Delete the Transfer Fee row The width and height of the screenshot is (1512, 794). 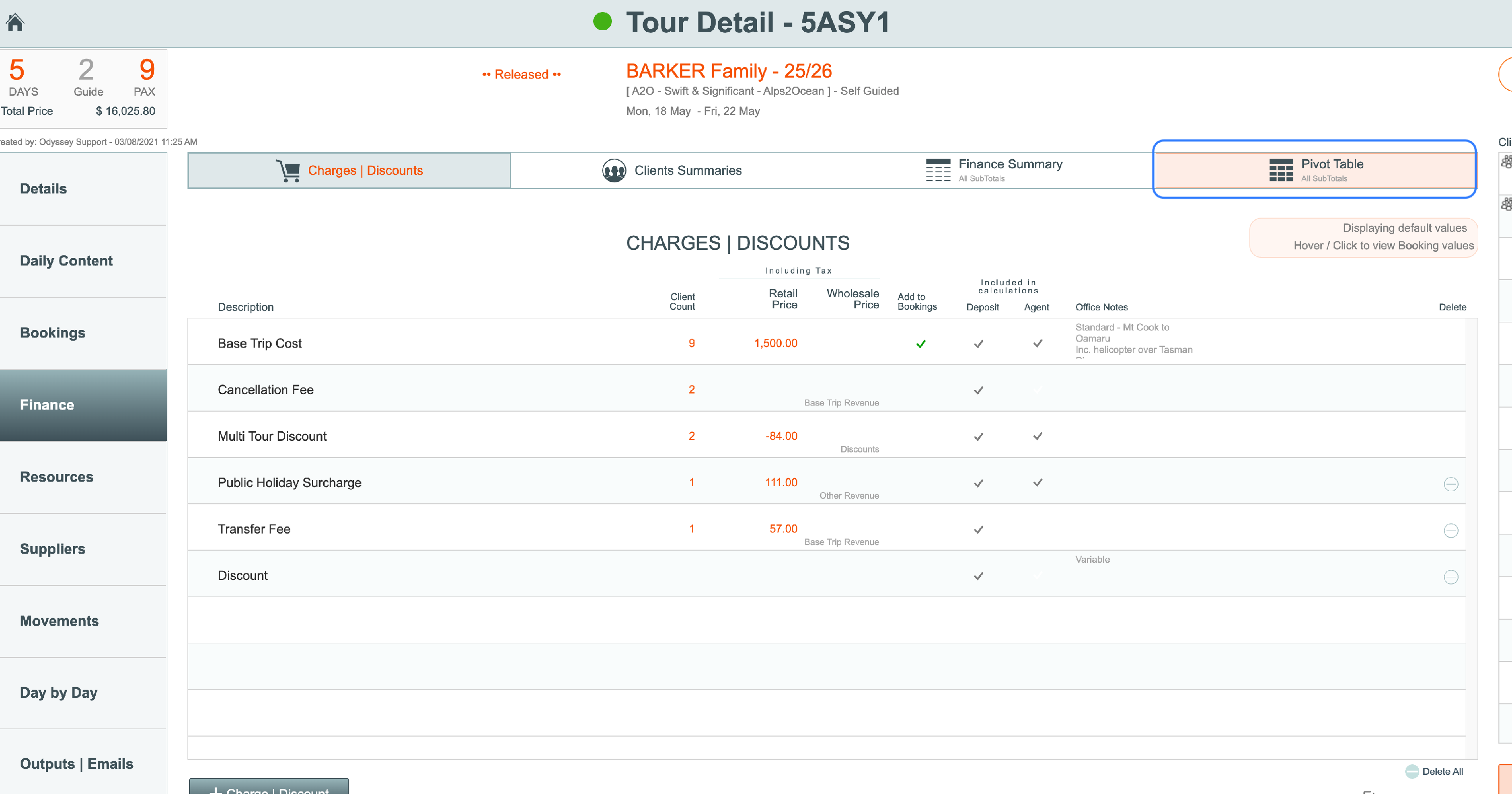(1451, 531)
